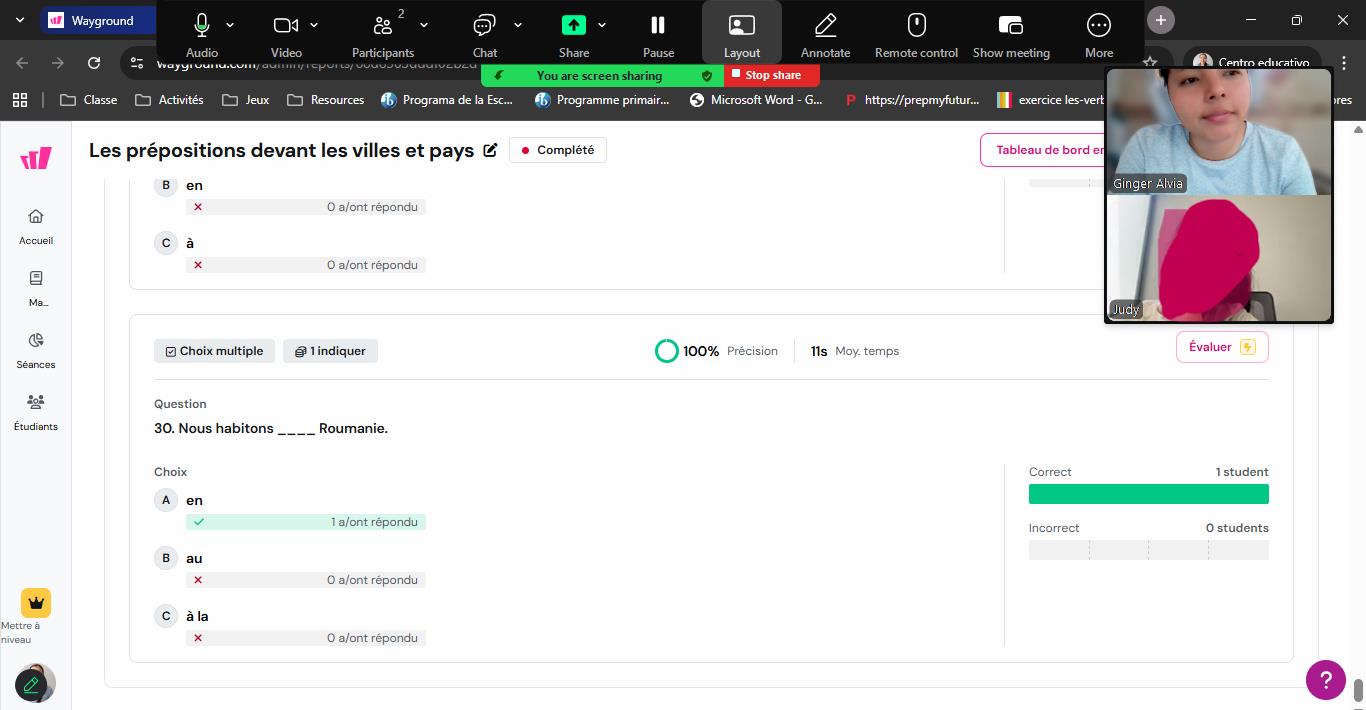Viewport: 1366px width, 710px height.
Task: Pause the screen share
Action: pos(658,26)
